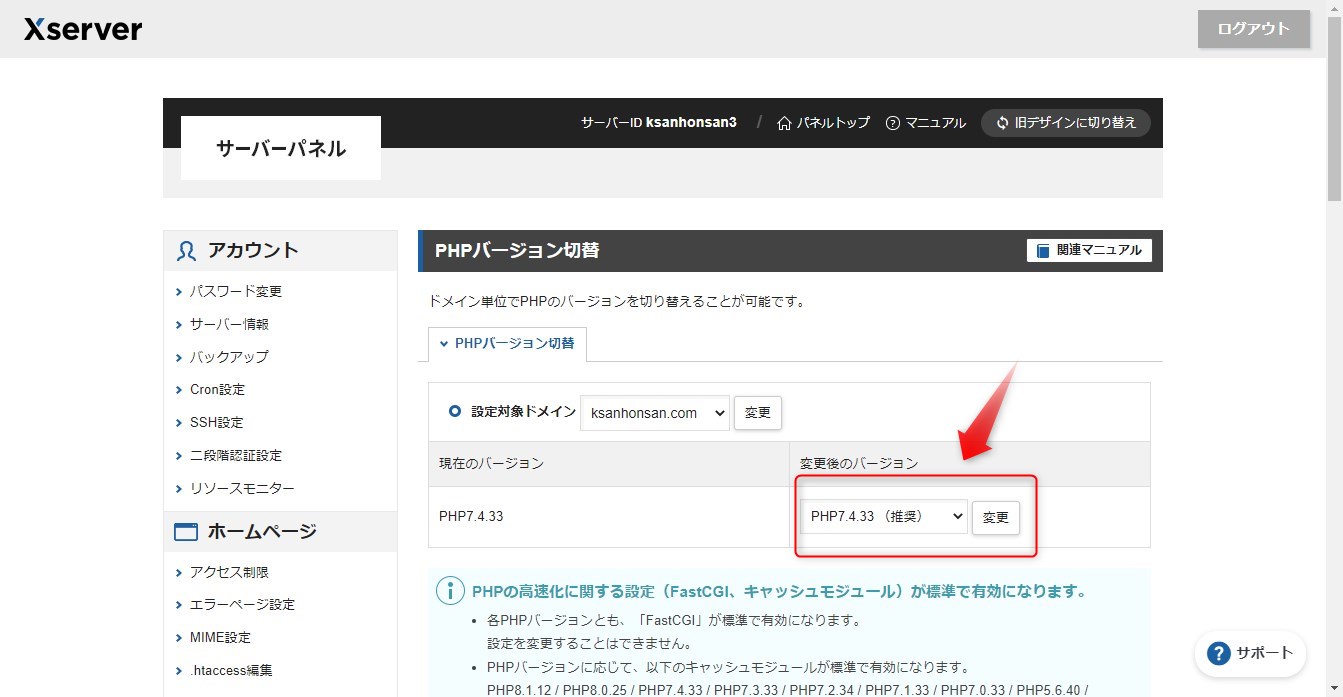Click the ログアウト button

point(1252,29)
